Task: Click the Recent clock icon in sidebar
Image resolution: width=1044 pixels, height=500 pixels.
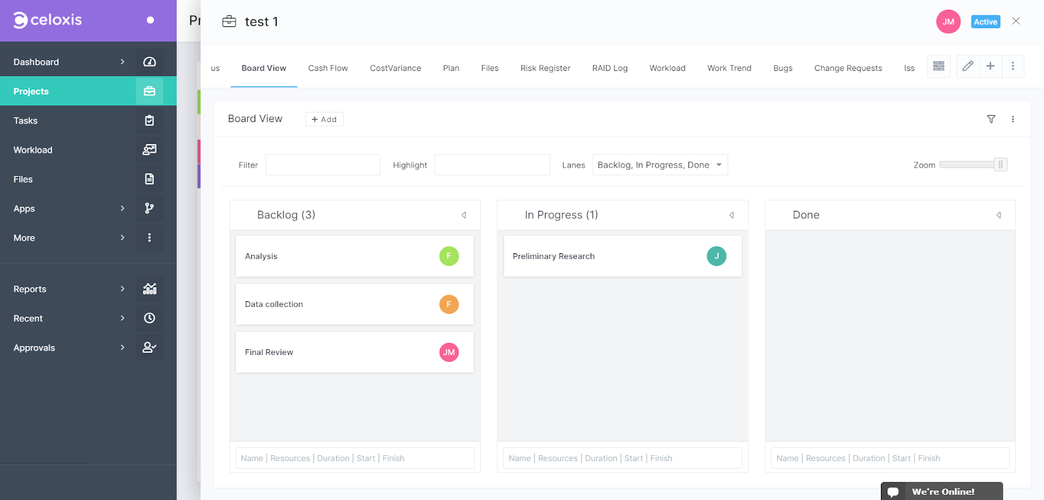Action: point(150,318)
